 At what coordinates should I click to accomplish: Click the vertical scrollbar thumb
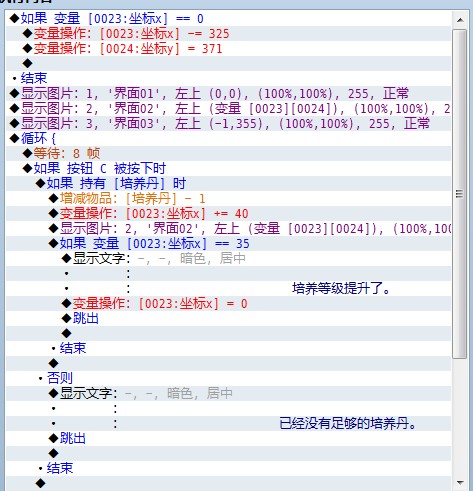pos(460,194)
